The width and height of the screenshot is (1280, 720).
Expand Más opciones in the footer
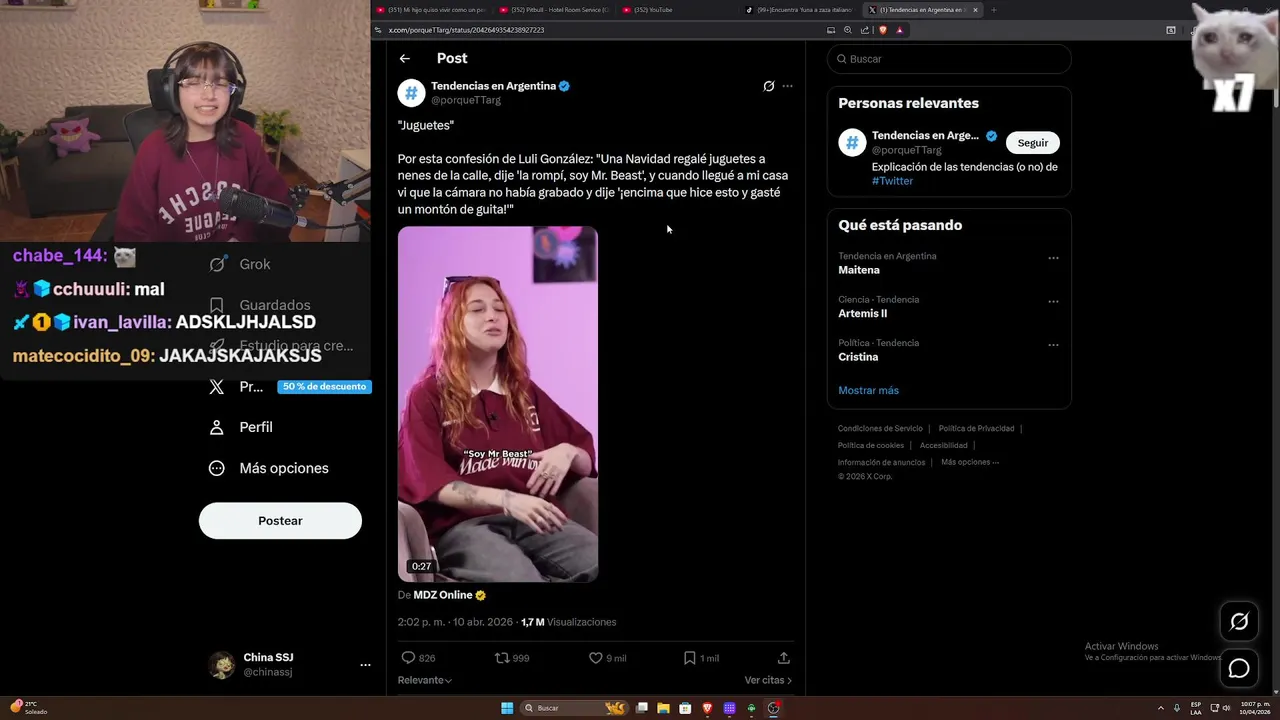969,463
